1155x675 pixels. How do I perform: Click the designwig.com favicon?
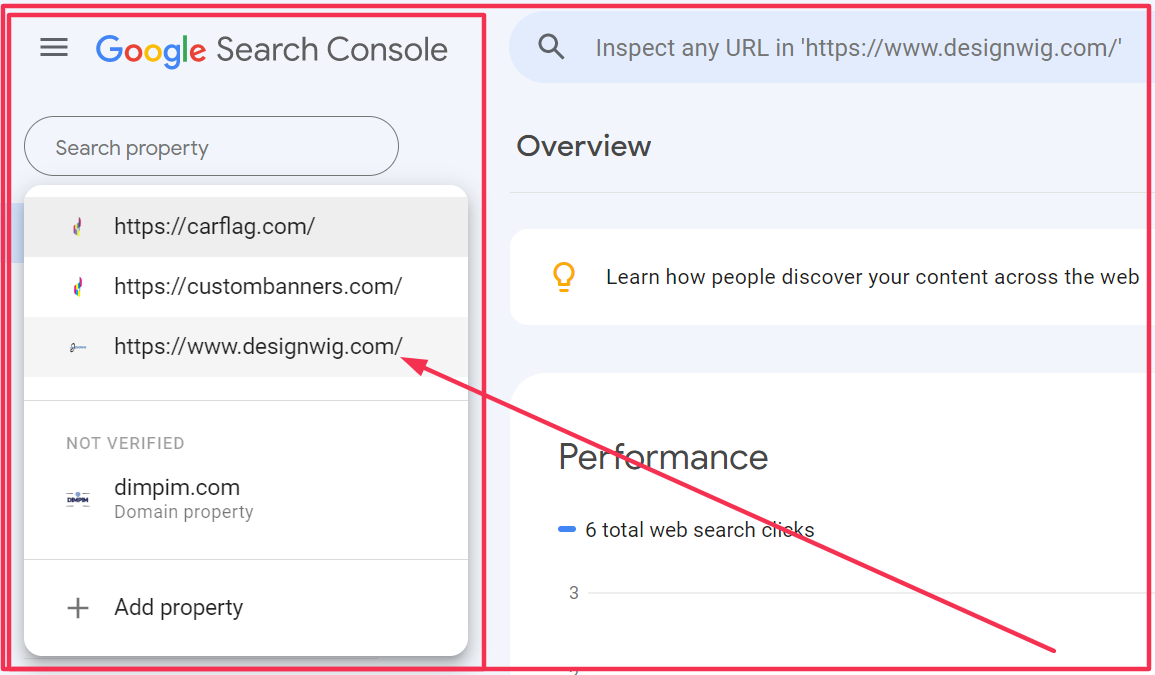77,347
